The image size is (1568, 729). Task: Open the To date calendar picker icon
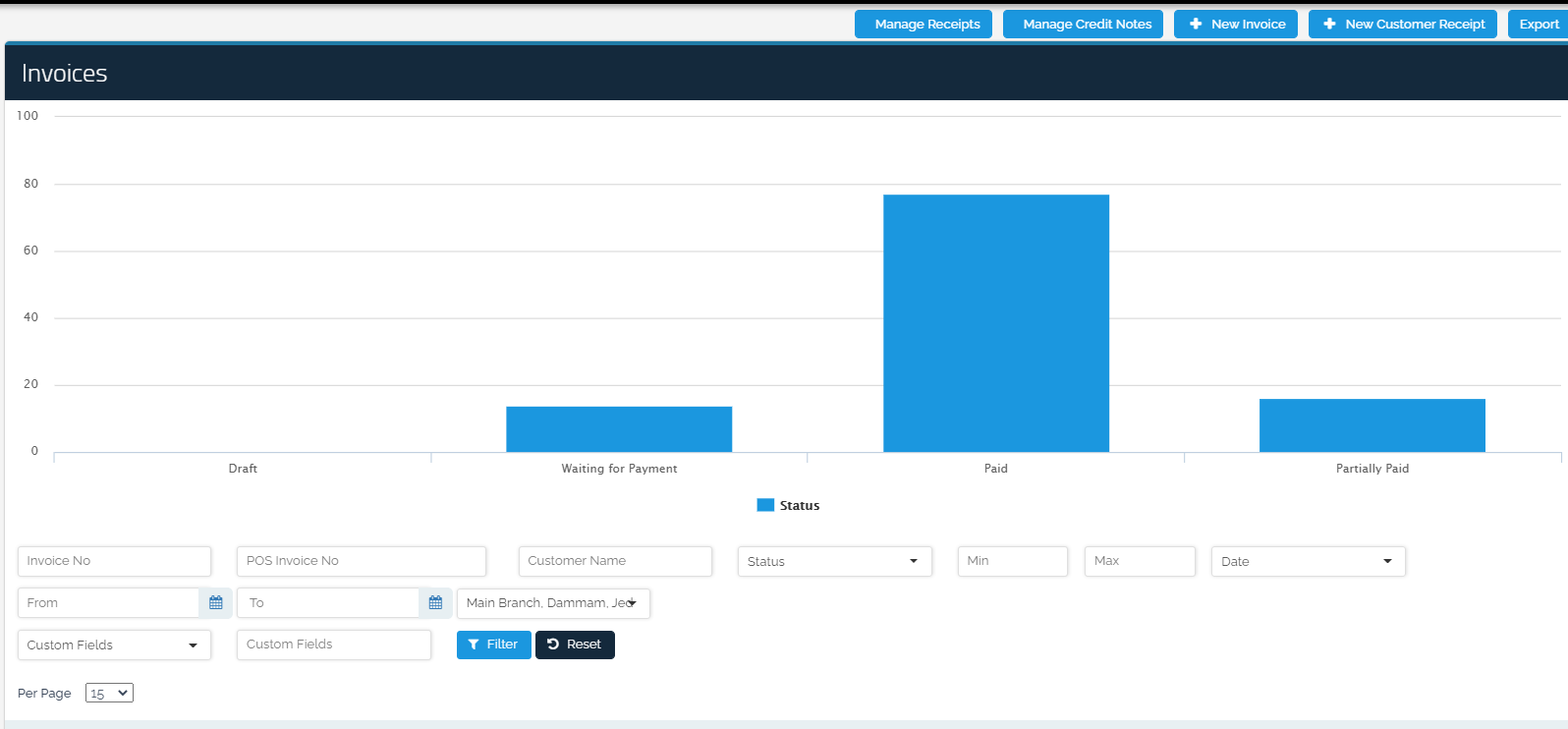[x=435, y=602]
